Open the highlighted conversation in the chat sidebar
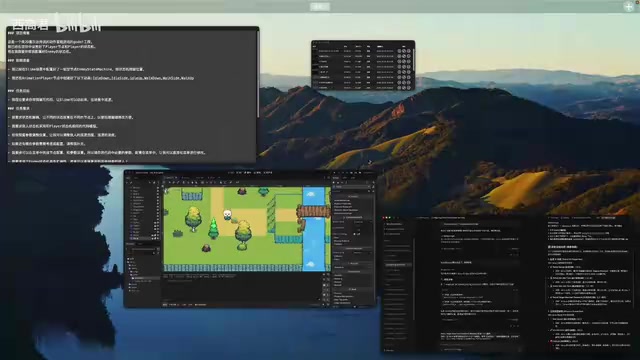This screenshot has width=640, height=360. [398, 265]
